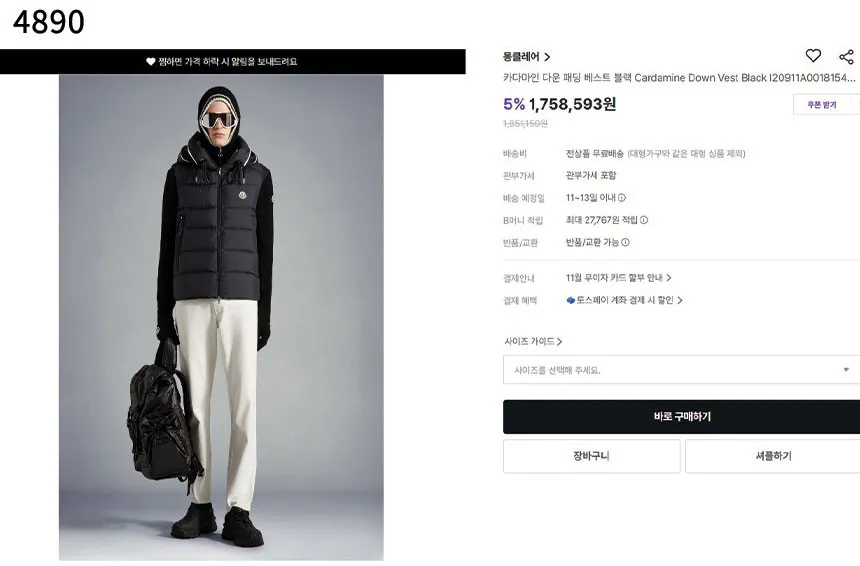Screen dimensions: 860x566
Task: Click the Toss Pay logo icon
Action: click(x=570, y=300)
